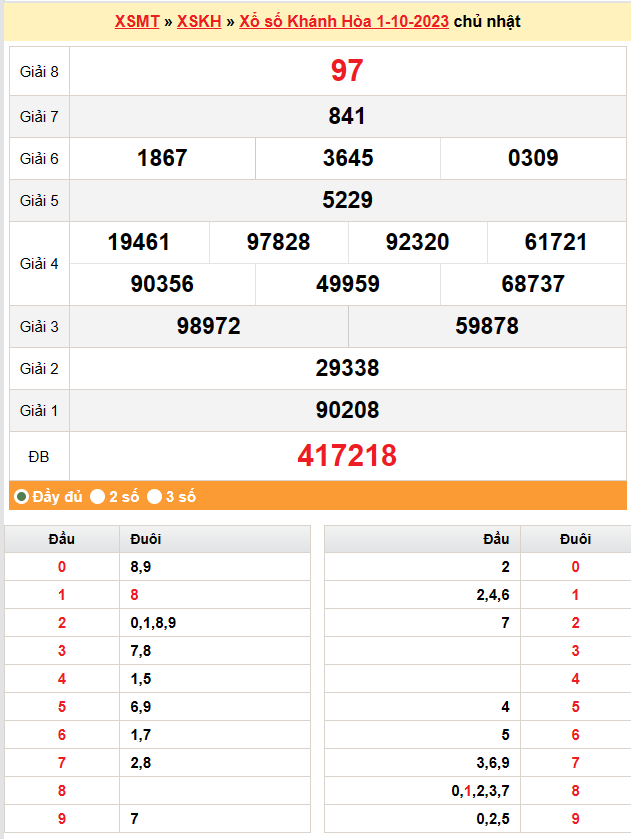Screen dimensions: 631x839
Task: Click the Giải 7 result 841
Action: [x=347, y=116]
